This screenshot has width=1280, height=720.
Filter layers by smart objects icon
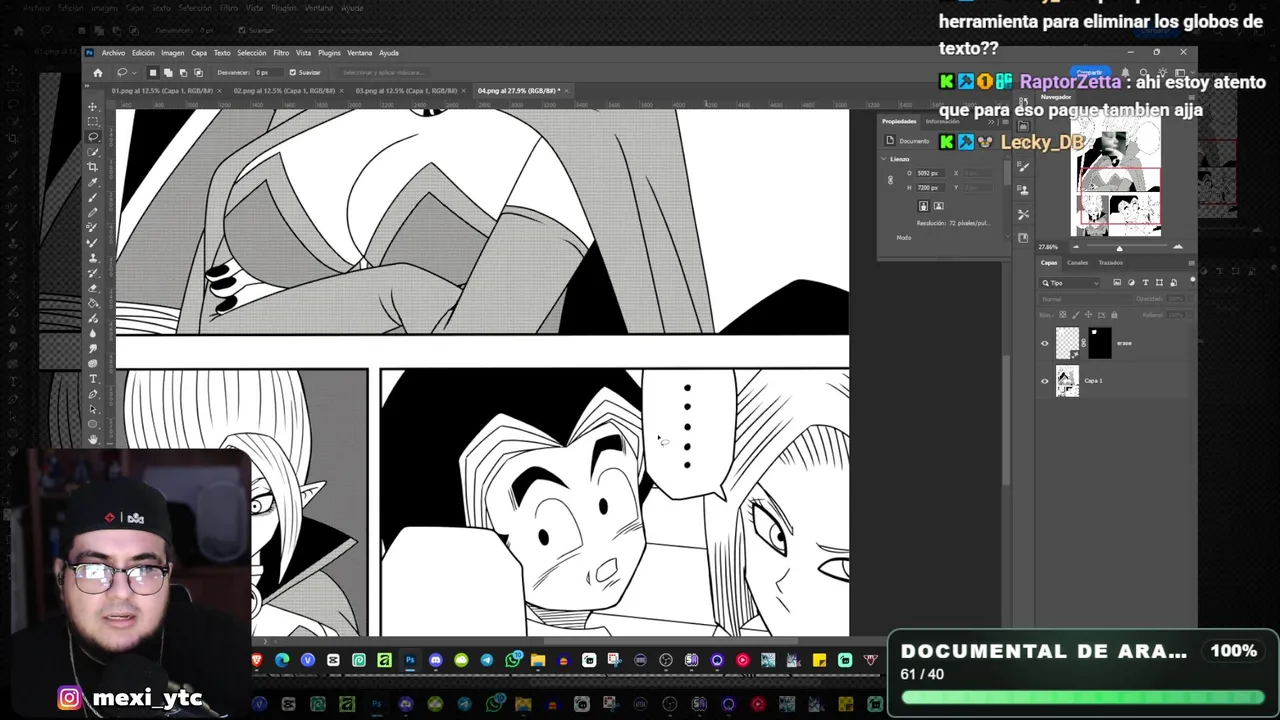pos(1173,283)
